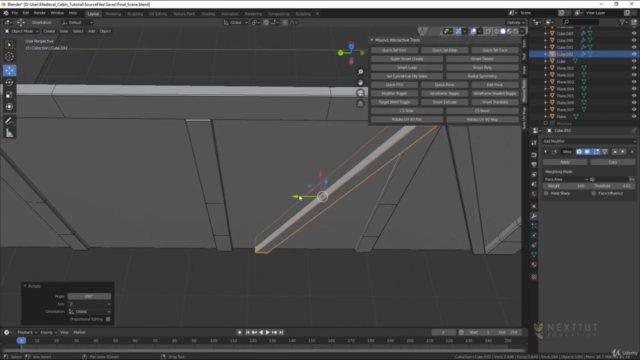Select the Annotate pencil tool
The height and width of the screenshot is (360, 640).
click(9, 121)
